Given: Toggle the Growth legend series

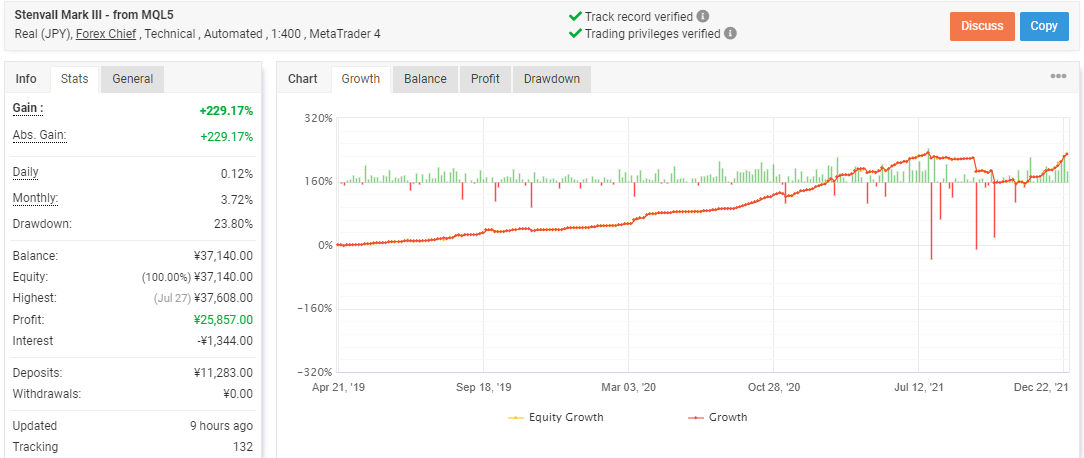Looking at the screenshot, I should coord(718,417).
